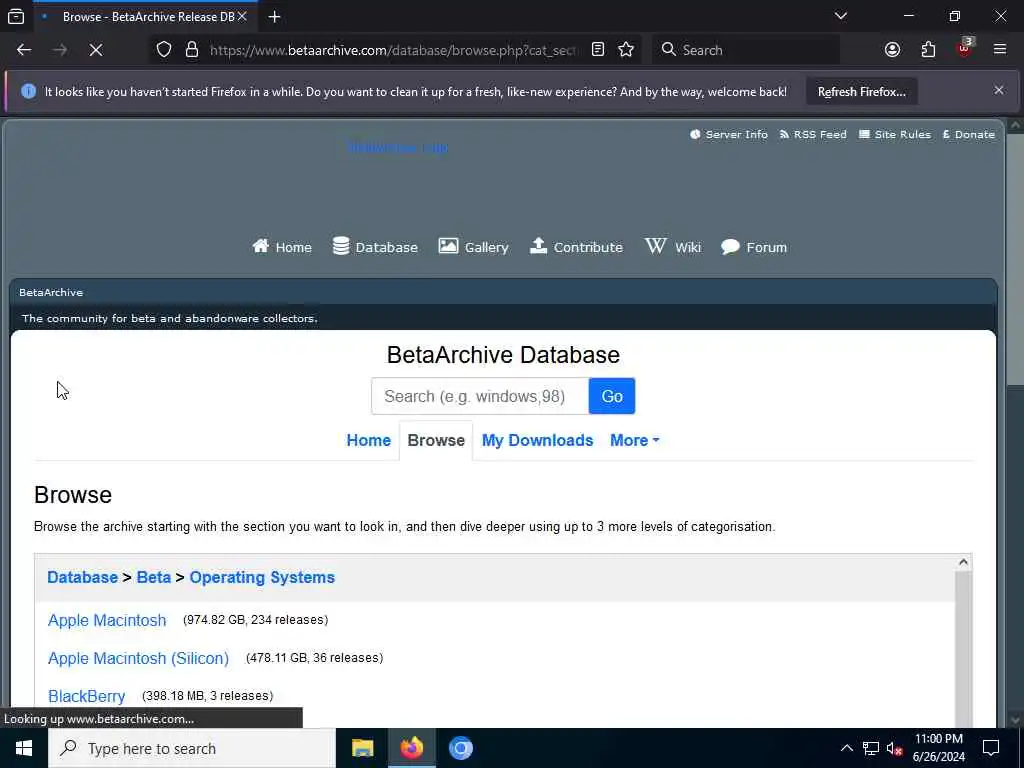Open the My Downloads tab
Image resolution: width=1024 pixels, height=768 pixels.
(x=537, y=441)
